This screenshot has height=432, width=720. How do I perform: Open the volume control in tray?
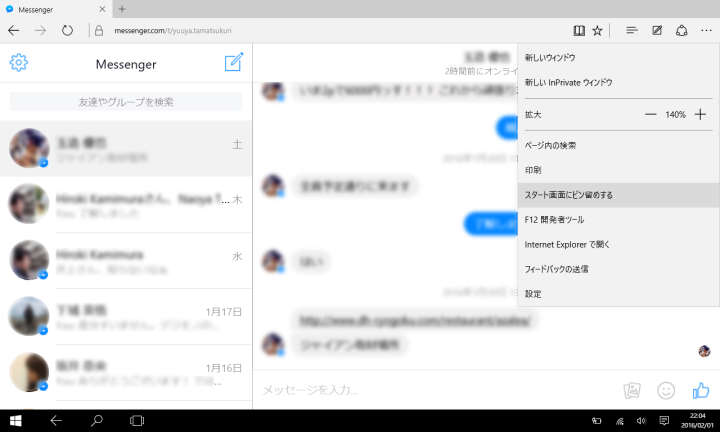tap(641, 421)
